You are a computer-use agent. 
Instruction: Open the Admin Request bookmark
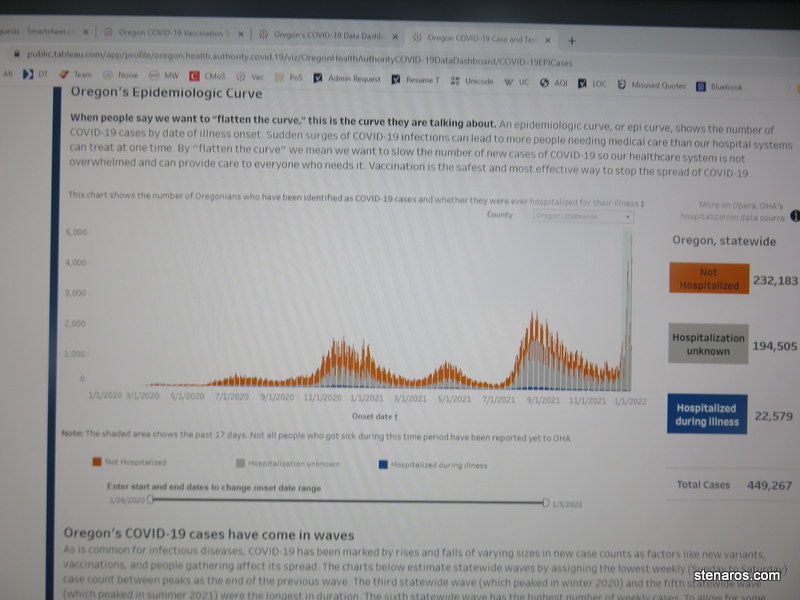click(x=347, y=78)
